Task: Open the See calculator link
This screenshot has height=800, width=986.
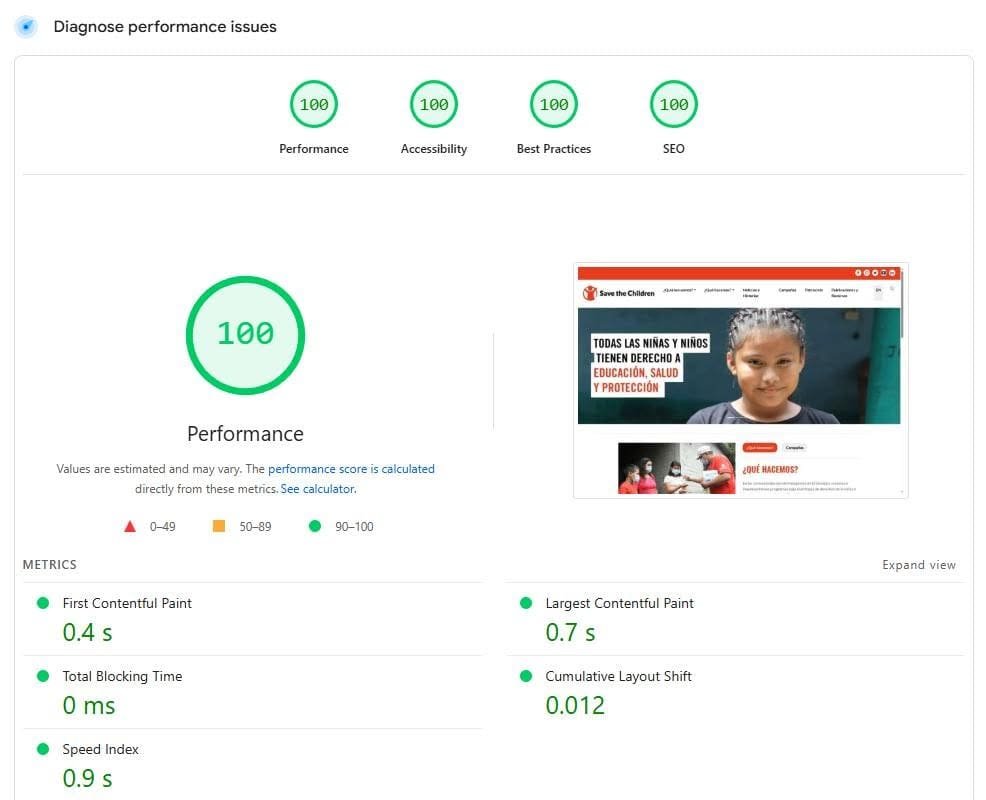Action: coord(318,489)
